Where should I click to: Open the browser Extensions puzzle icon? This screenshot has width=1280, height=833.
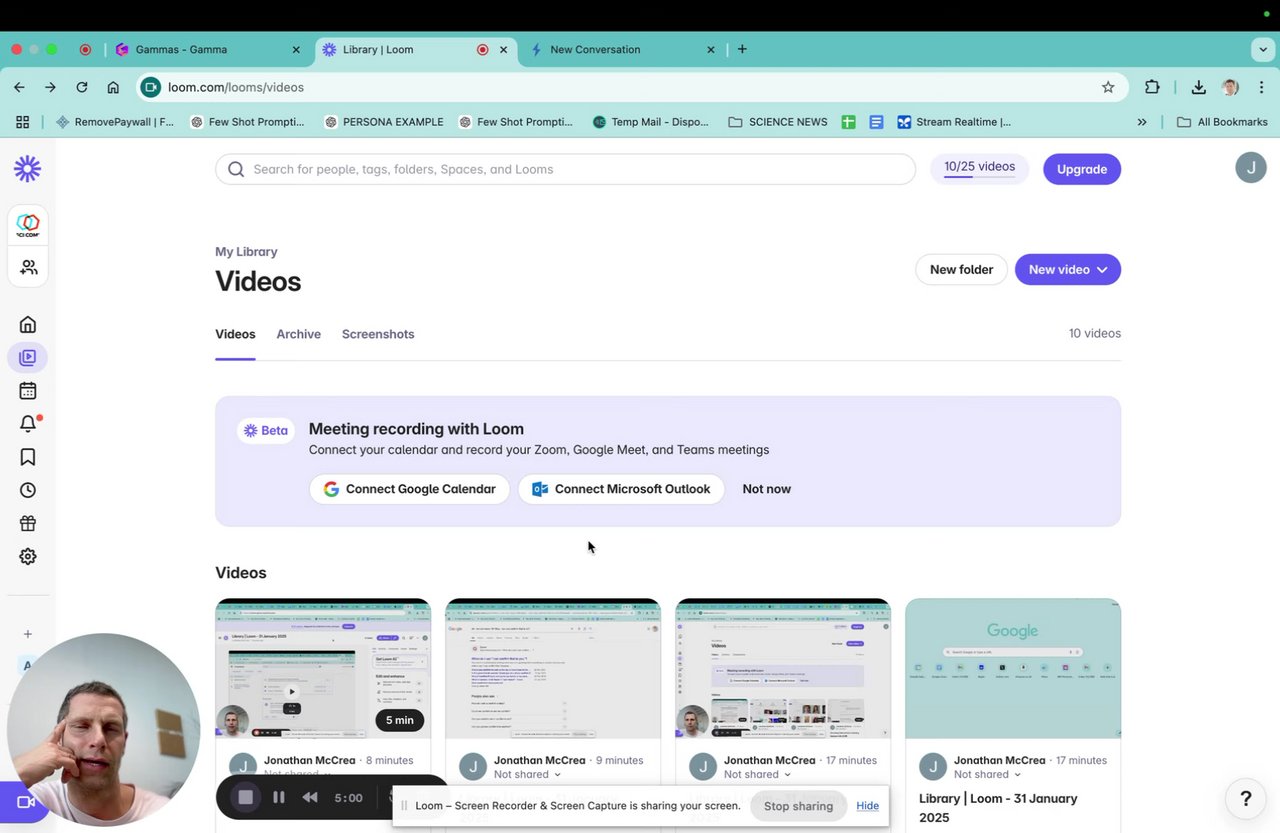tap(1152, 87)
